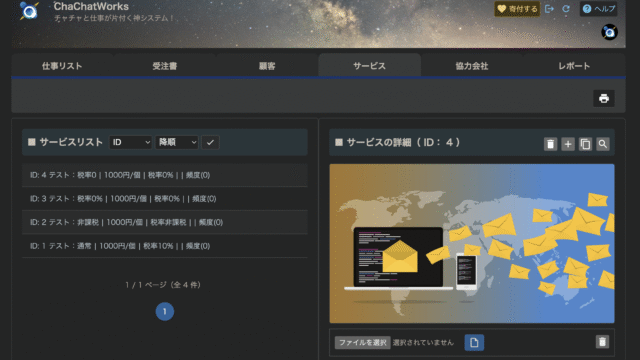Click the print icon button
This screenshot has height=360, width=640.
(x=604, y=98)
